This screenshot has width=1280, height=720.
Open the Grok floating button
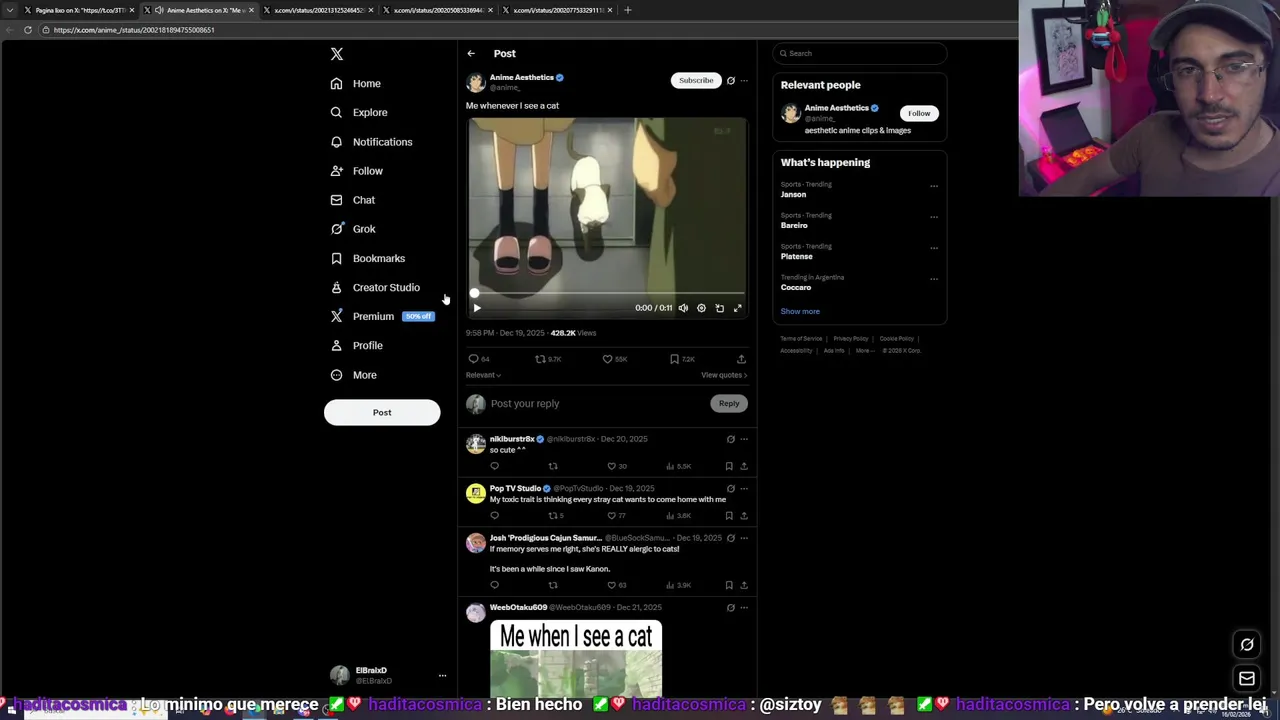click(1247, 645)
